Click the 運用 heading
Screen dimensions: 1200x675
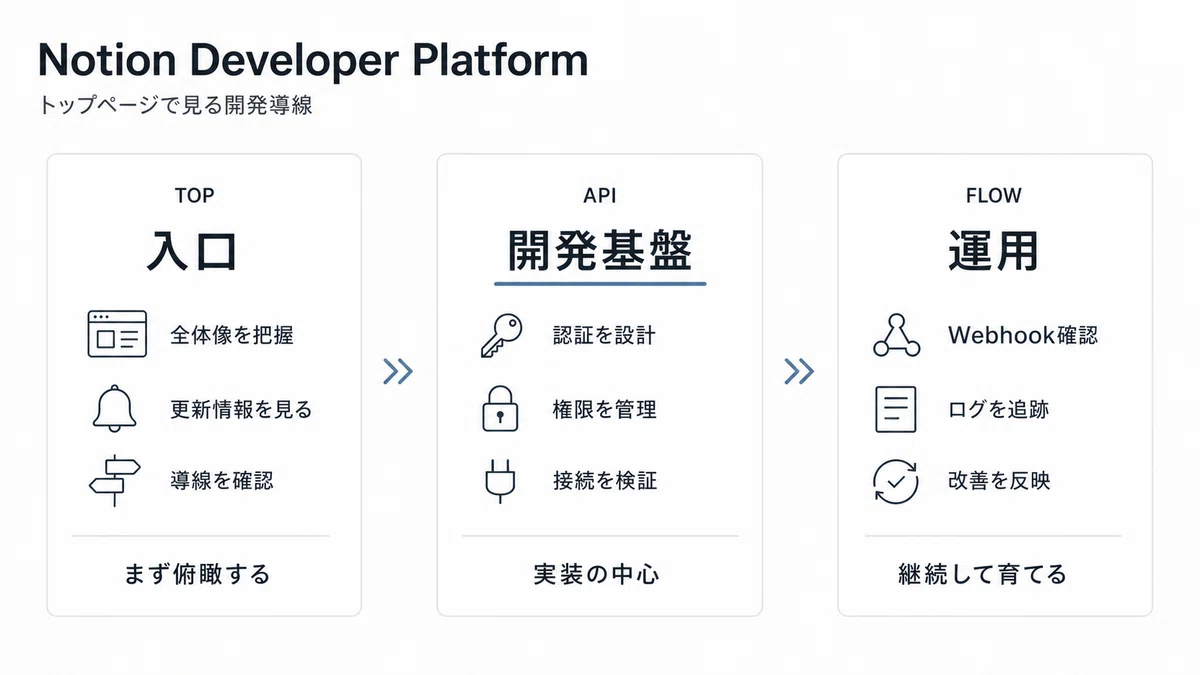click(x=994, y=251)
